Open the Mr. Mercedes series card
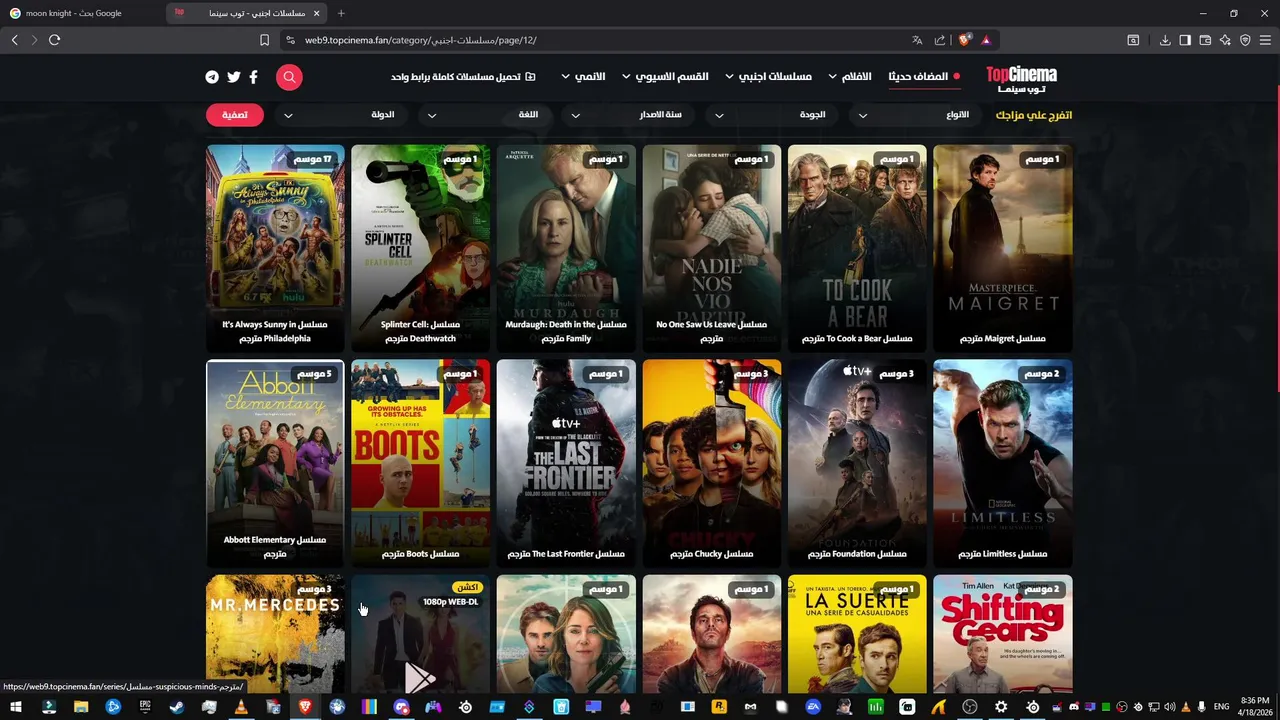Screen dimensions: 1280x720 click(275, 635)
